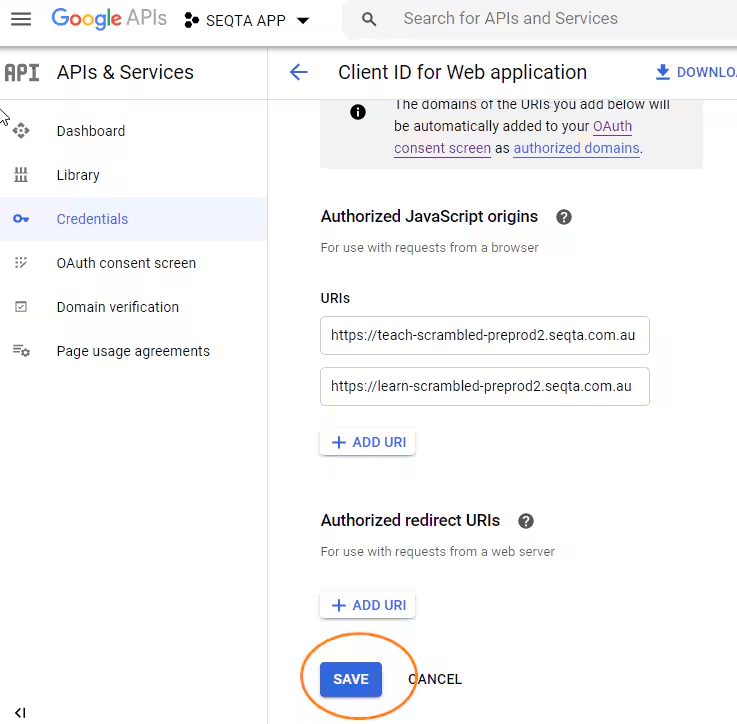Follow the authorized domains link
Image resolution: width=737 pixels, height=724 pixels.
click(576, 148)
